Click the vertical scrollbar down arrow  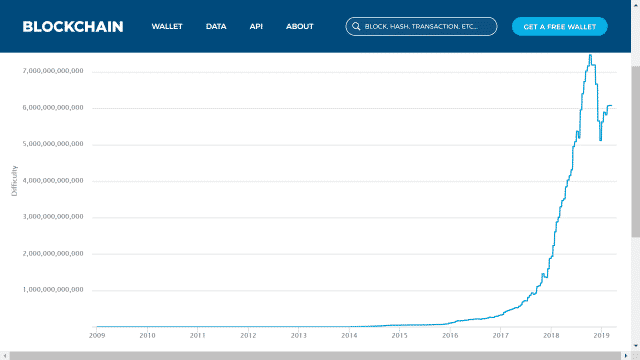636,346
